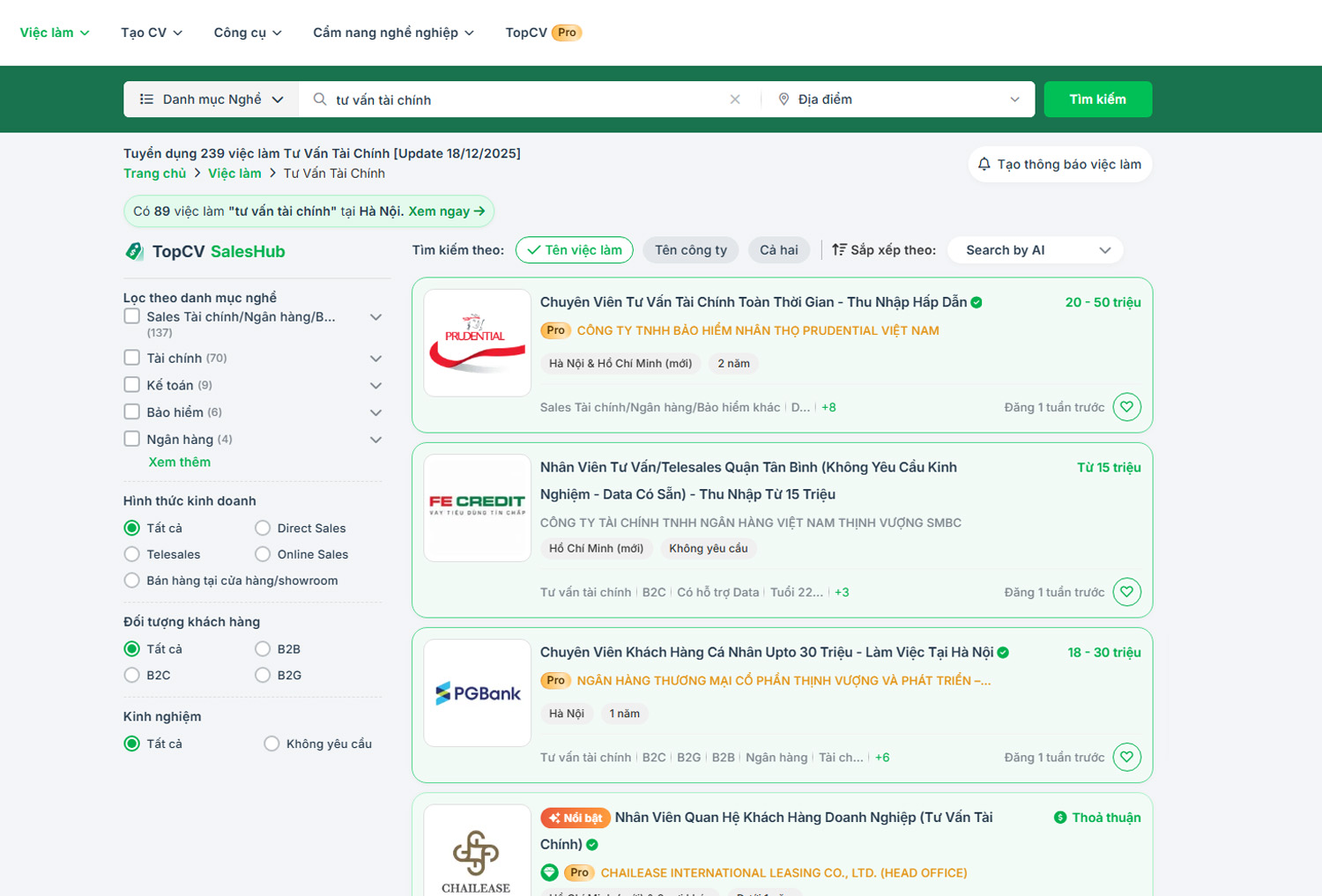Open Danh mục Nghề dropdown
Screen dimensions: 1322x896
(212, 100)
